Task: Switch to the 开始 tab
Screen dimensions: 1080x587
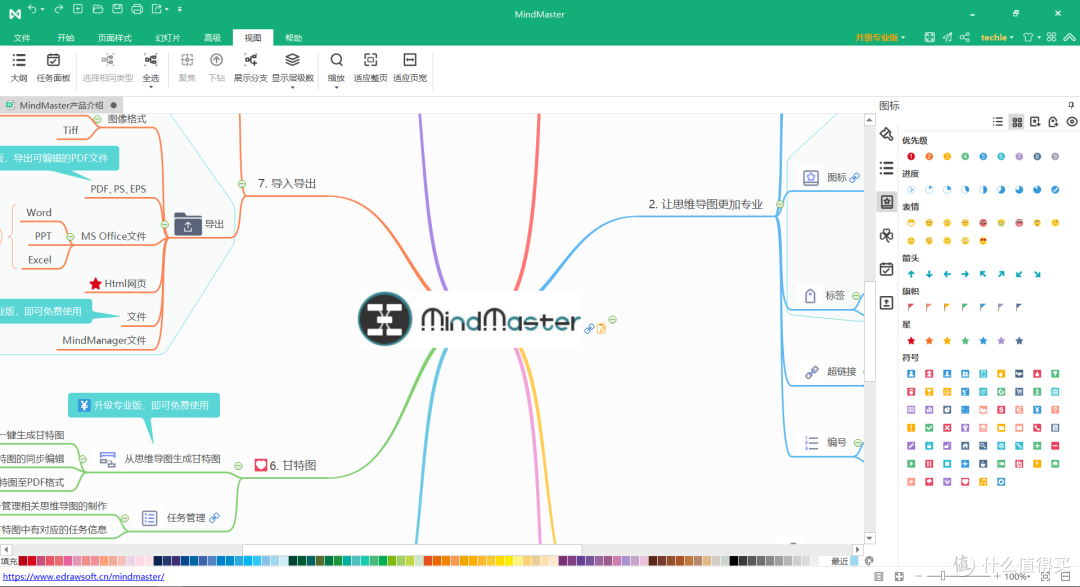Action: pyautogui.click(x=65, y=38)
